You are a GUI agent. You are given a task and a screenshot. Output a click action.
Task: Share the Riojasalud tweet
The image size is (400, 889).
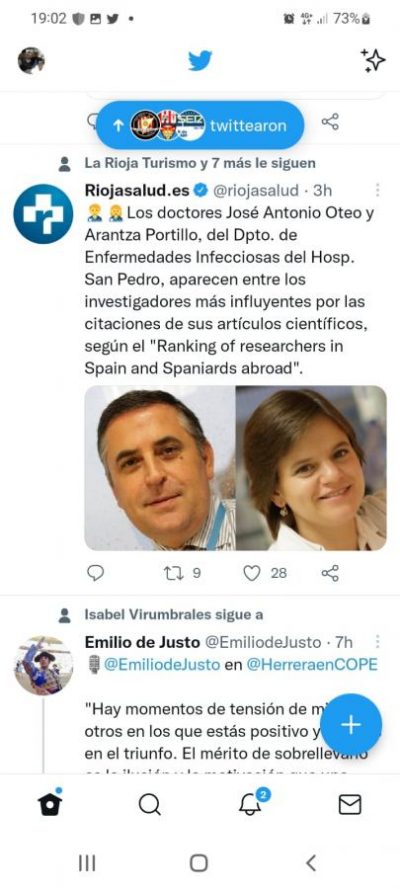tap(330, 573)
